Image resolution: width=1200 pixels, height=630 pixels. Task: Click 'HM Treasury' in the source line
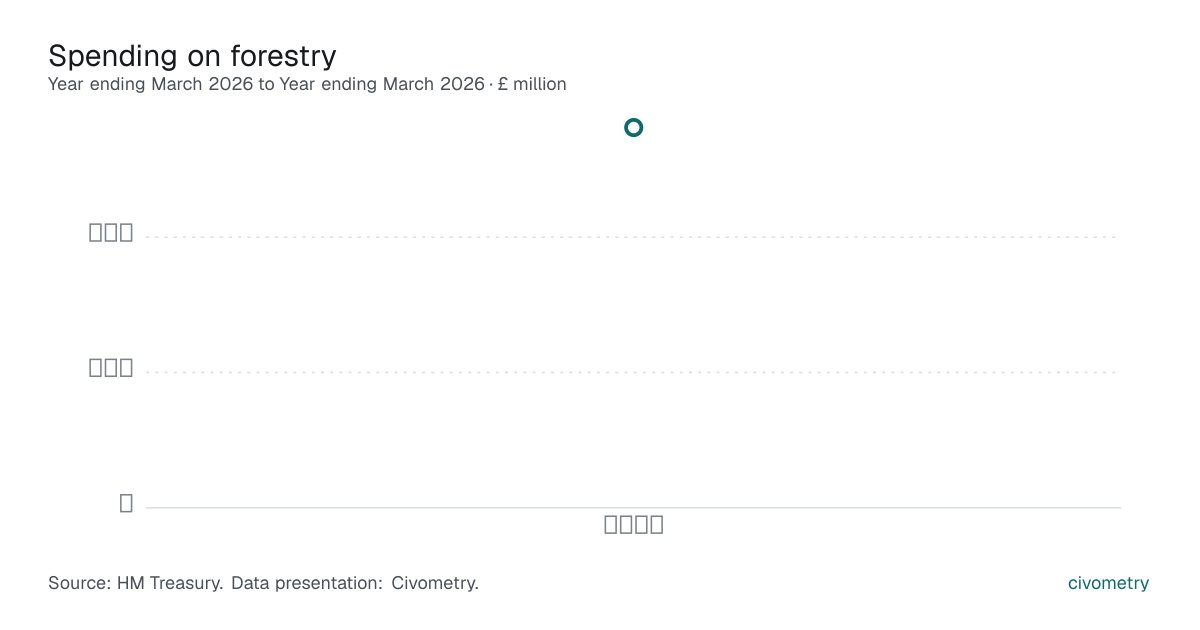[x=170, y=583]
